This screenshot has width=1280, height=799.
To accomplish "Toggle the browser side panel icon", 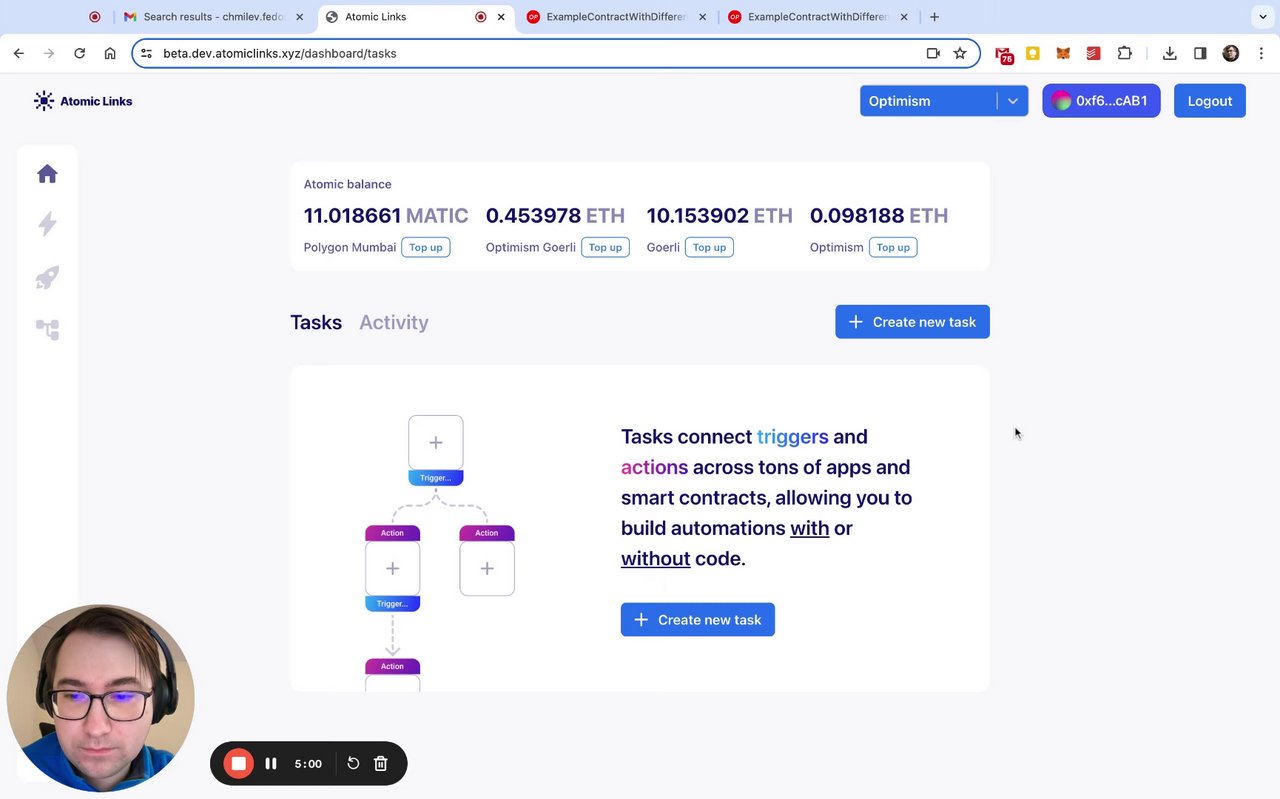I will [x=1200, y=53].
